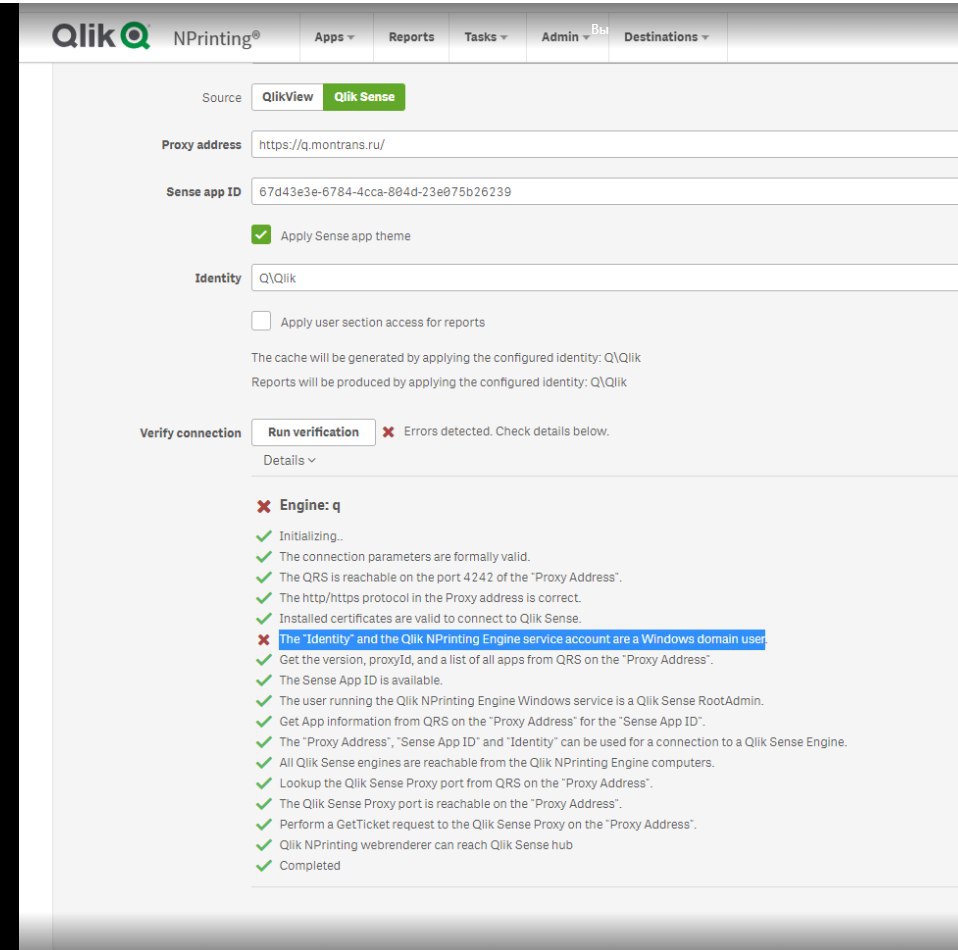The width and height of the screenshot is (958, 950).
Task: Click the Initializing.. status text
Action: coord(311,536)
